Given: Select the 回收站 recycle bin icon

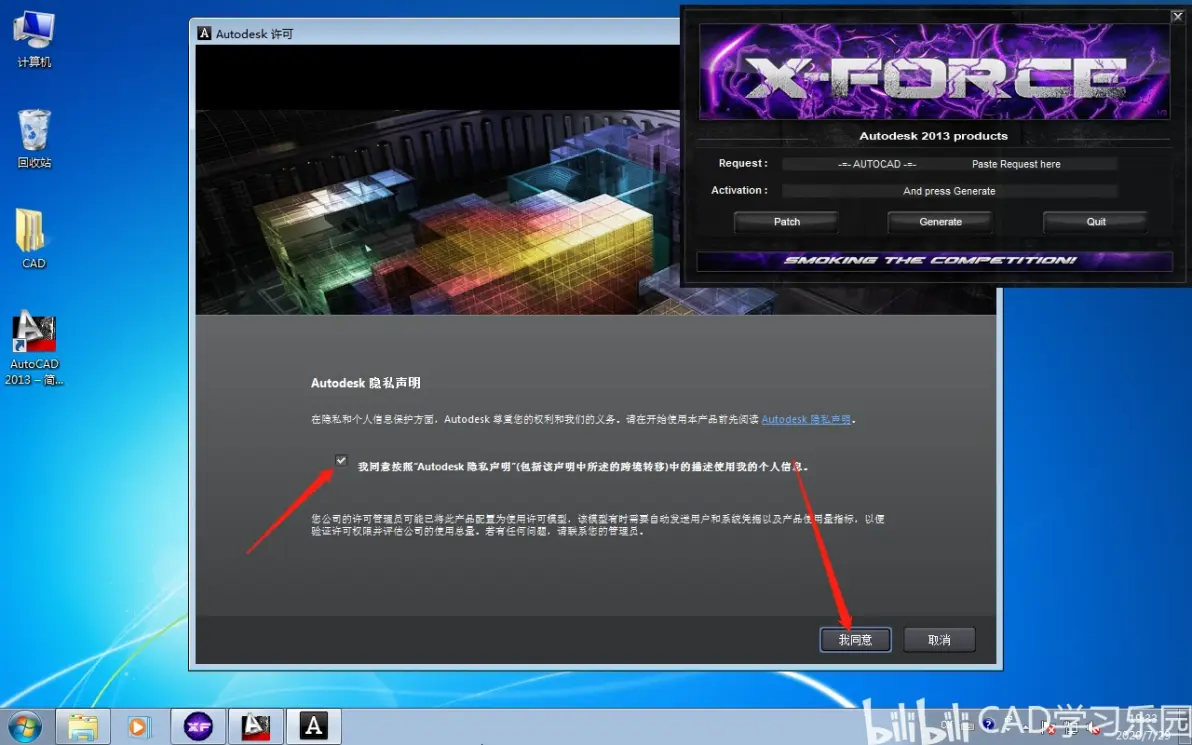Looking at the screenshot, I should (x=33, y=139).
